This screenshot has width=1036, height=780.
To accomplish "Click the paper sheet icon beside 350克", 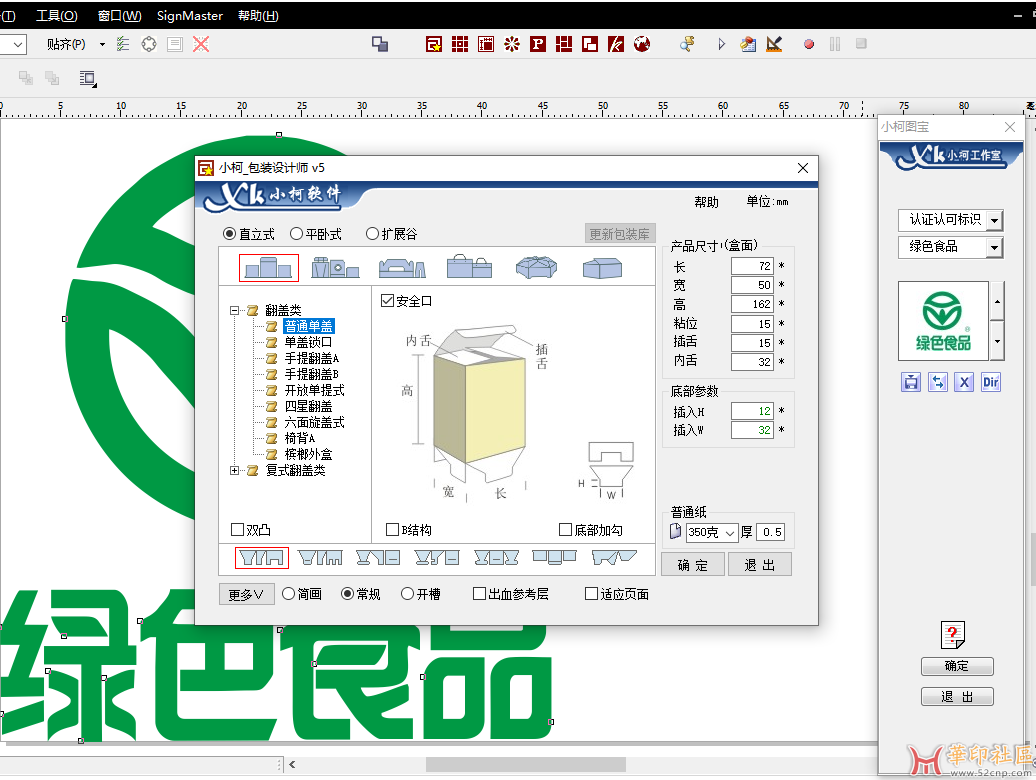I will click(675, 531).
